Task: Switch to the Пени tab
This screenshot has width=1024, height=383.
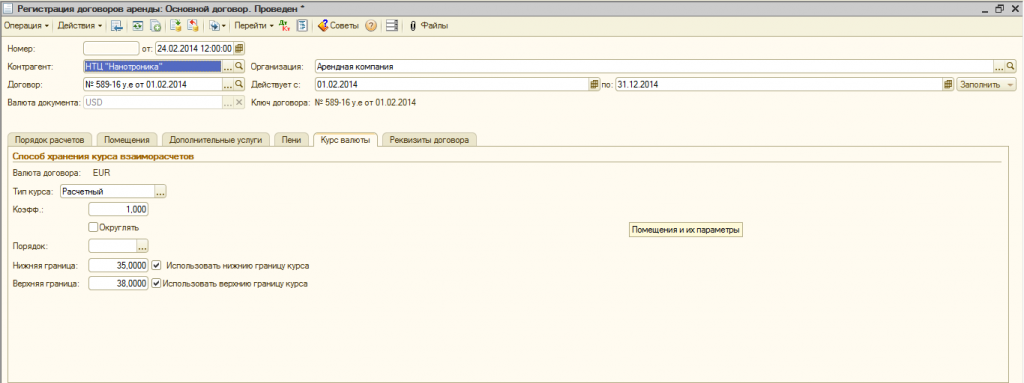Action: tap(291, 140)
